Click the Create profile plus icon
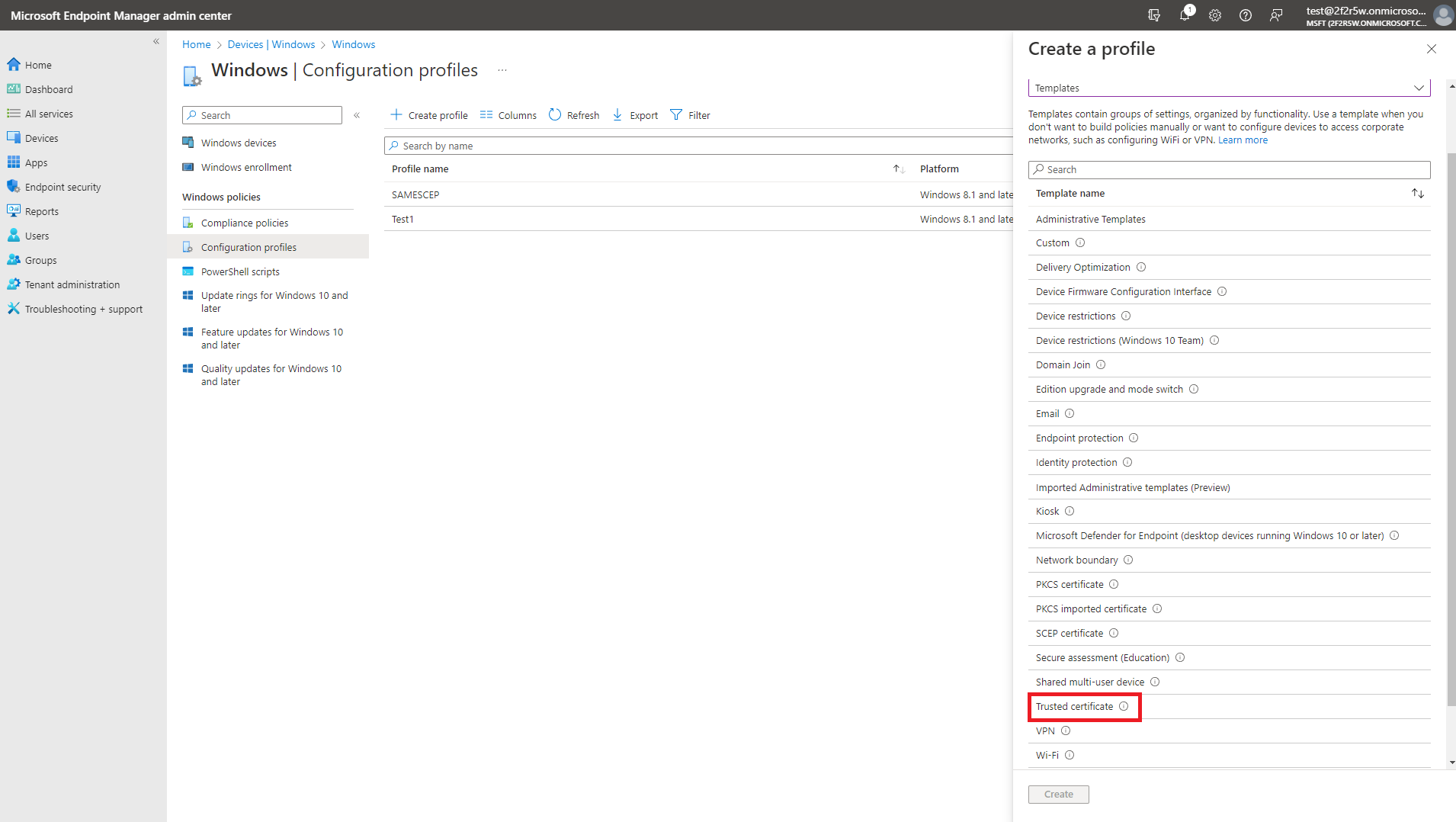Screen dimensions: 1456x822 (396, 114)
